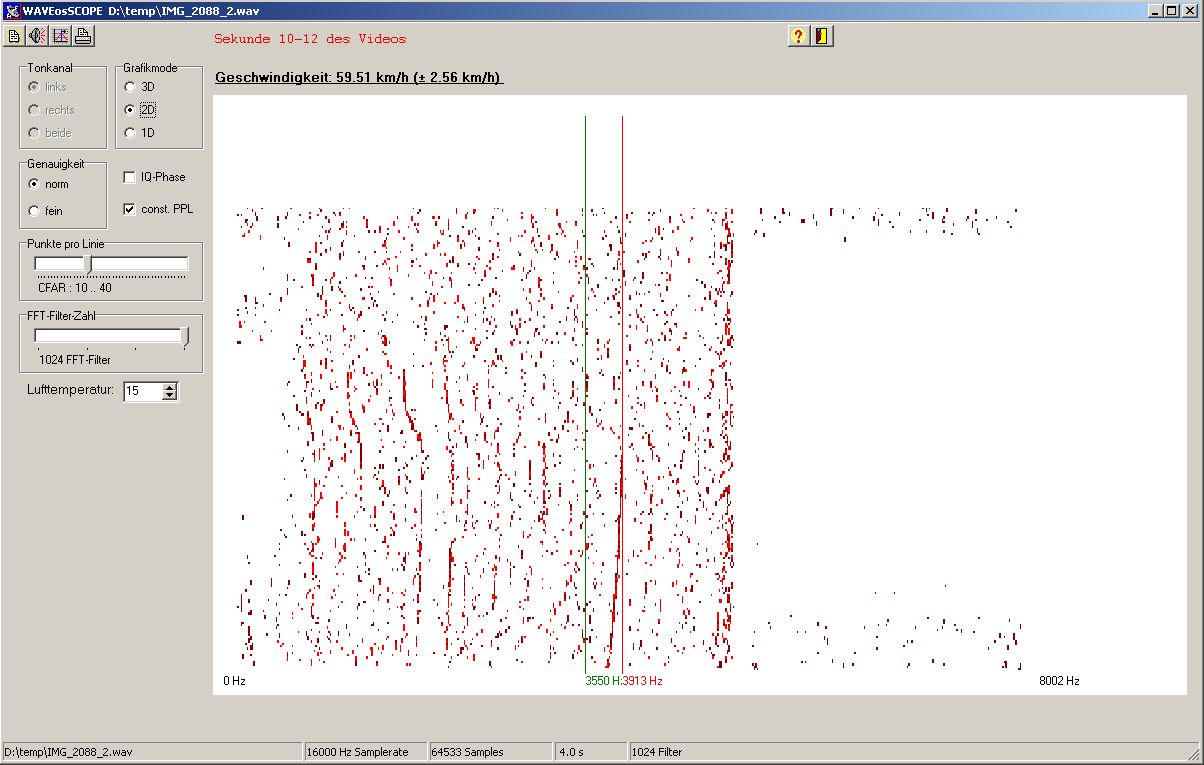Click the '64533 Samples' status entry
The height and width of the screenshot is (765, 1204).
point(490,752)
